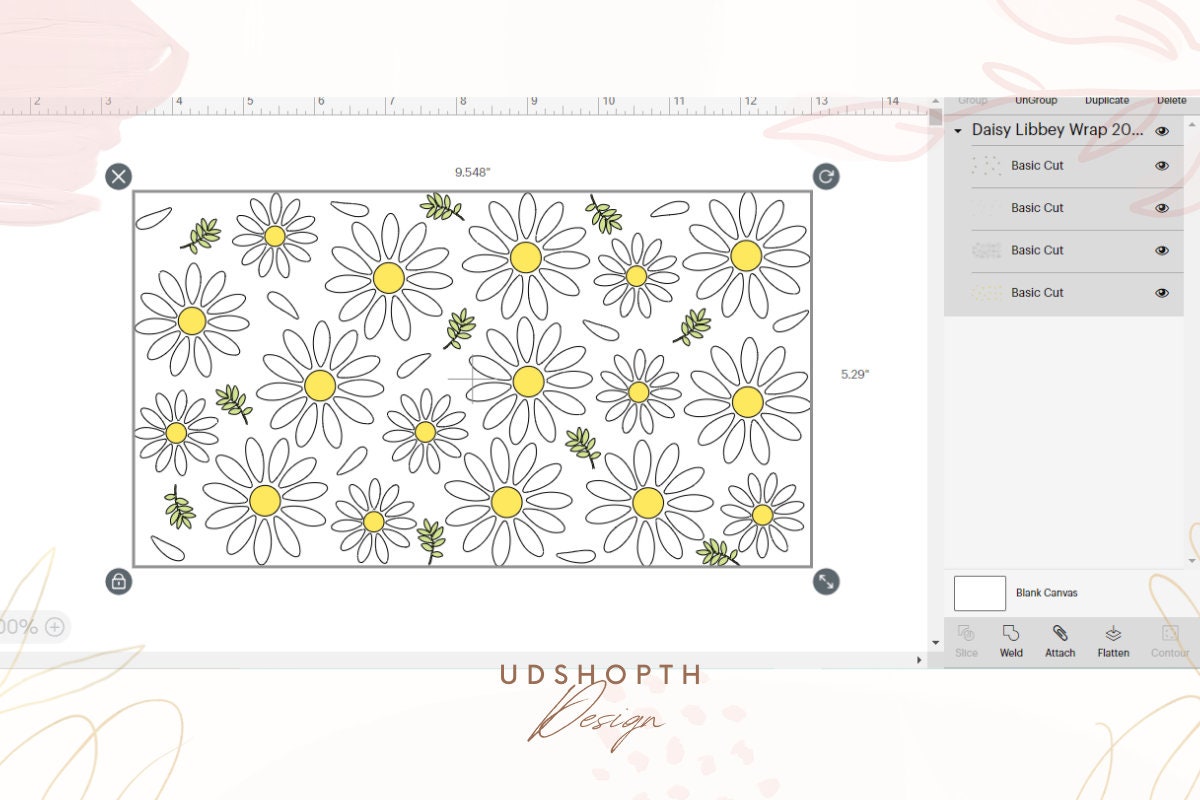The height and width of the screenshot is (800, 1200).
Task: Toggle visibility of the first Basic Cut layer
Action: [x=1162, y=165]
